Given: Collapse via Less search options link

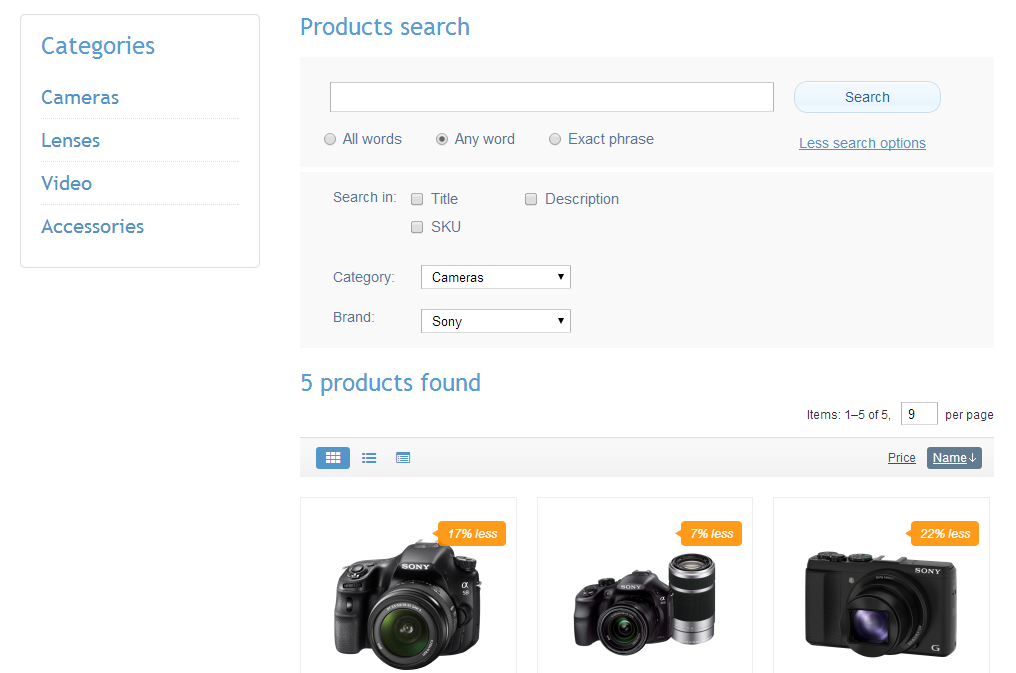Looking at the screenshot, I should tap(862, 143).
